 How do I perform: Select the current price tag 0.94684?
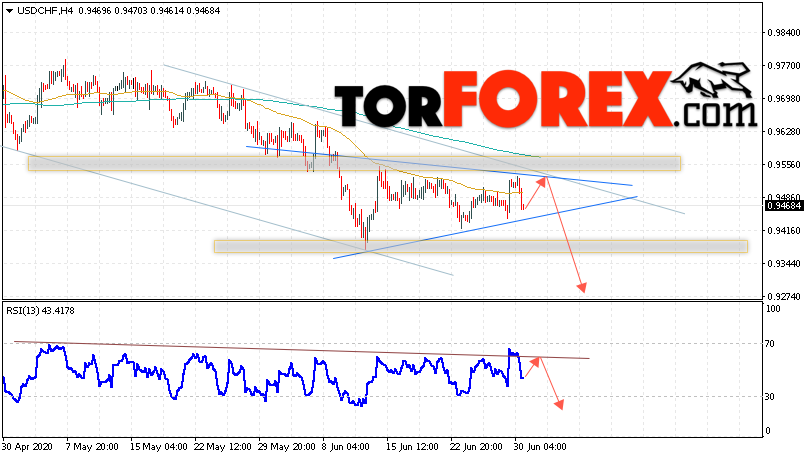pyautogui.click(x=784, y=206)
